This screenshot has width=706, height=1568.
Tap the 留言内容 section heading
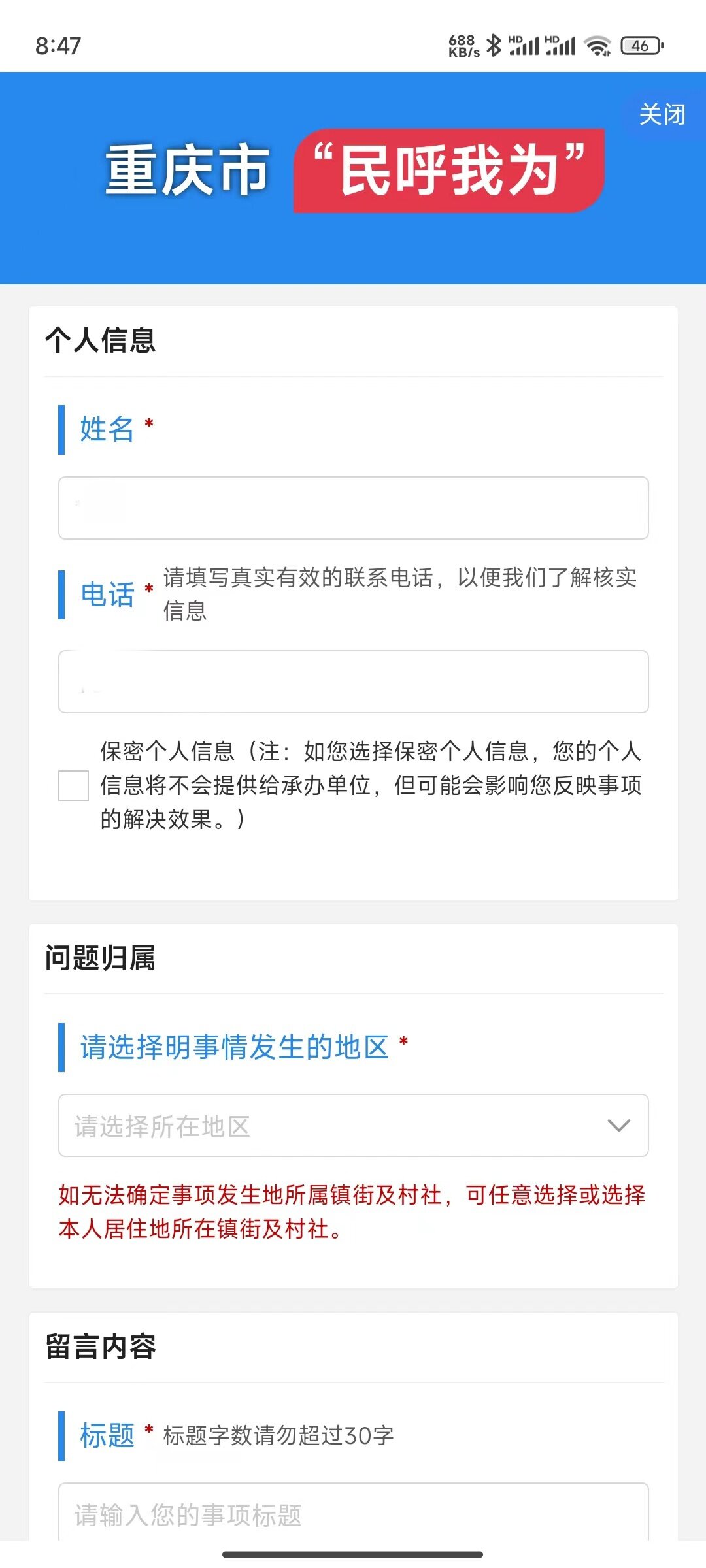point(101,1347)
